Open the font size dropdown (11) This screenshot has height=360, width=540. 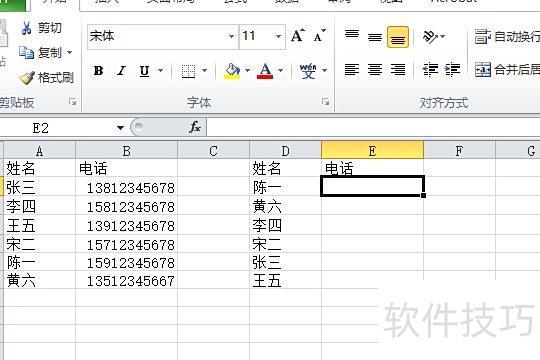pyautogui.click(x=278, y=36)
